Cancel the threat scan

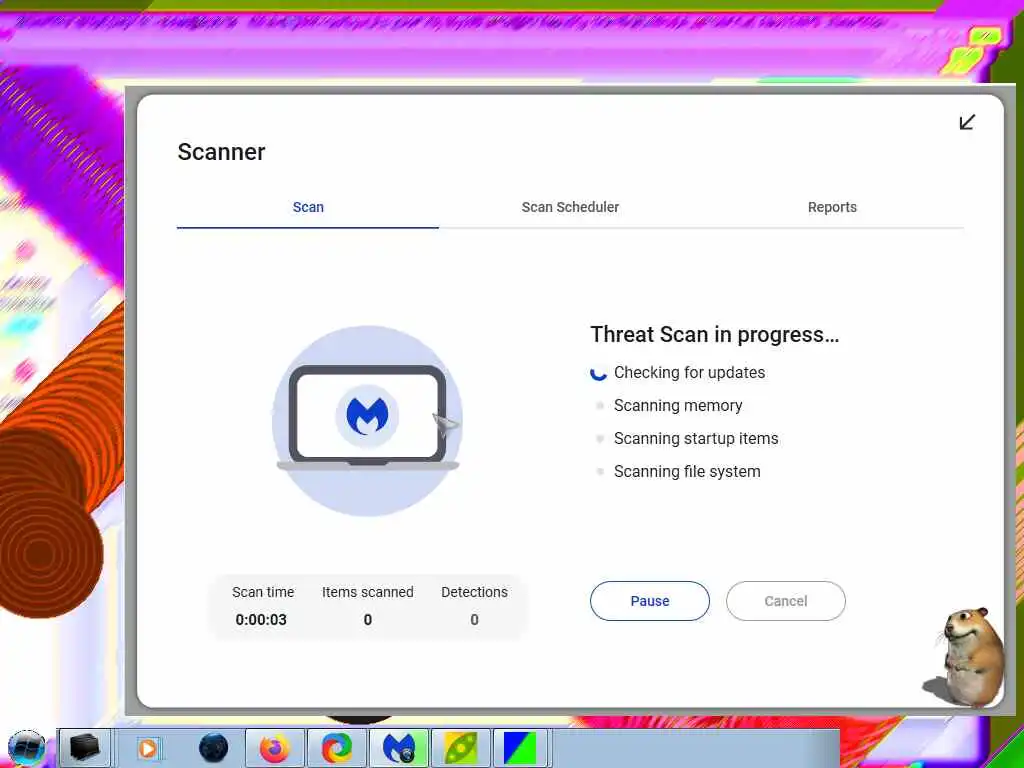tap(786, 601)
